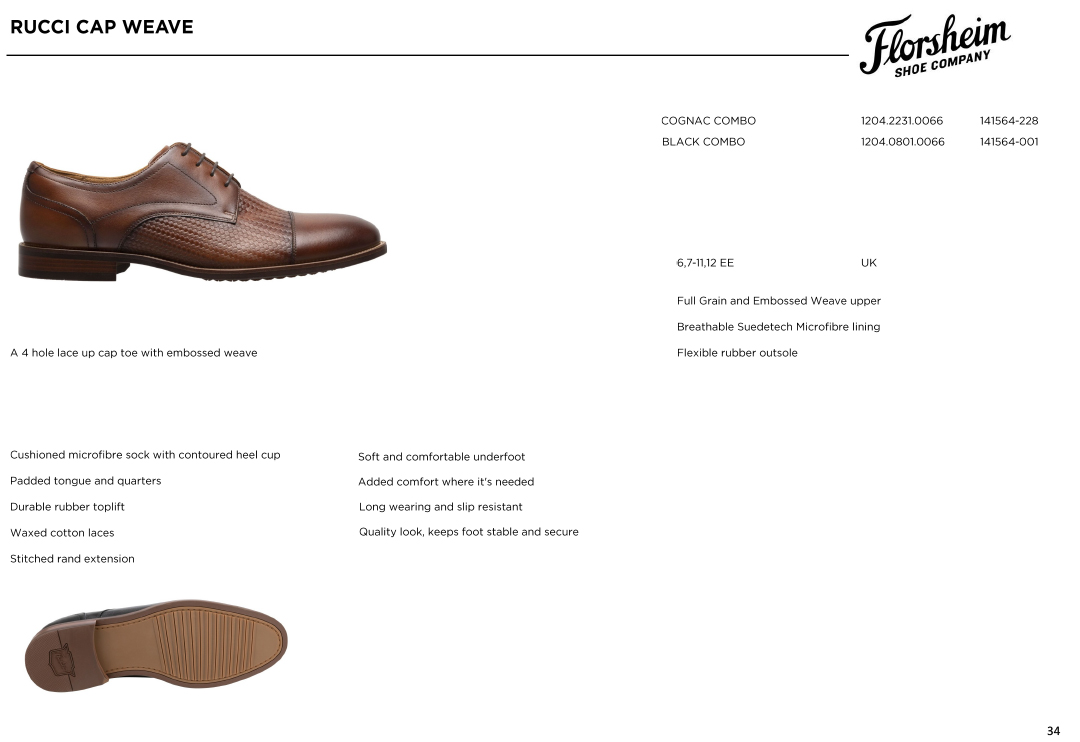
Task: Click product code 1204.2231.0066
Action: point(902,121)
